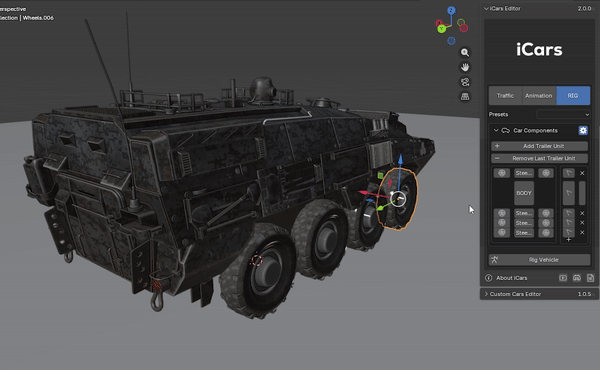Remove the first axle with its X button
The width and height of the screenshot is (600, 370).
(x=582, y=173)
